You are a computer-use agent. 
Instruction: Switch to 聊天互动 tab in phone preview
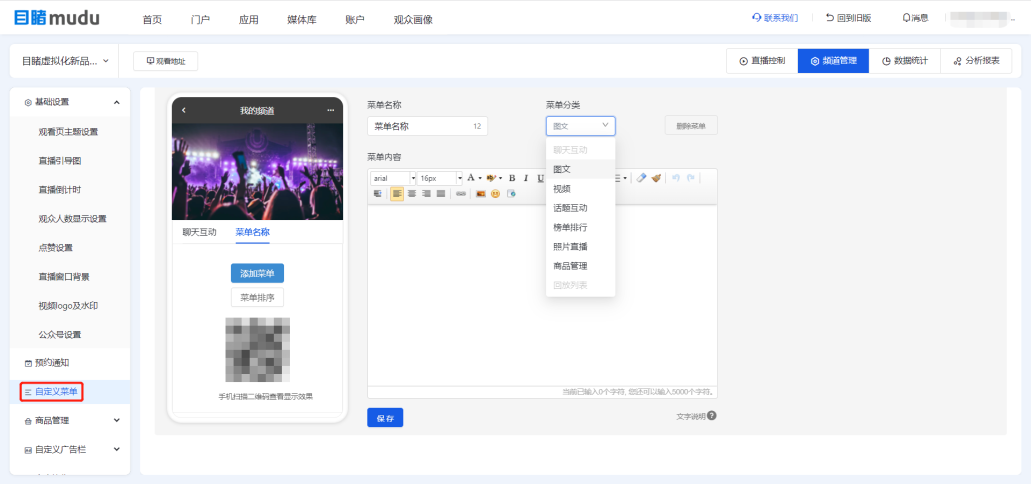(199, 232)
